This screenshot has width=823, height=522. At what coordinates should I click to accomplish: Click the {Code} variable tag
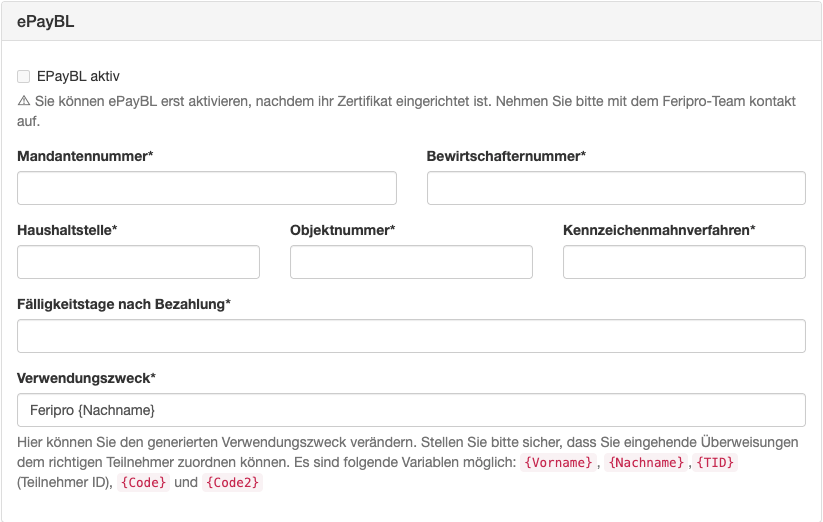click(143, 483)
